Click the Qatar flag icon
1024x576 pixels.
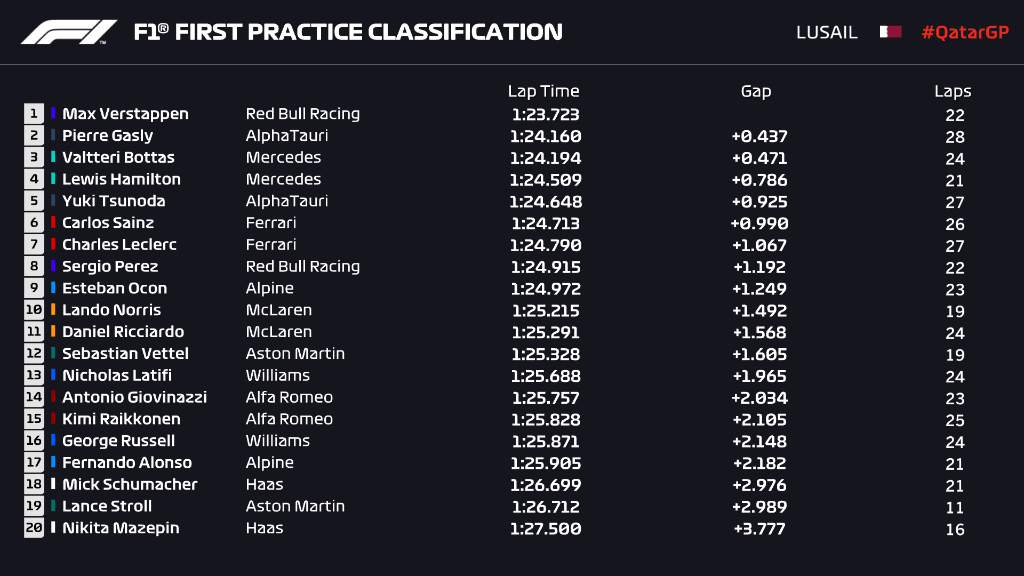tap(890, 32)
